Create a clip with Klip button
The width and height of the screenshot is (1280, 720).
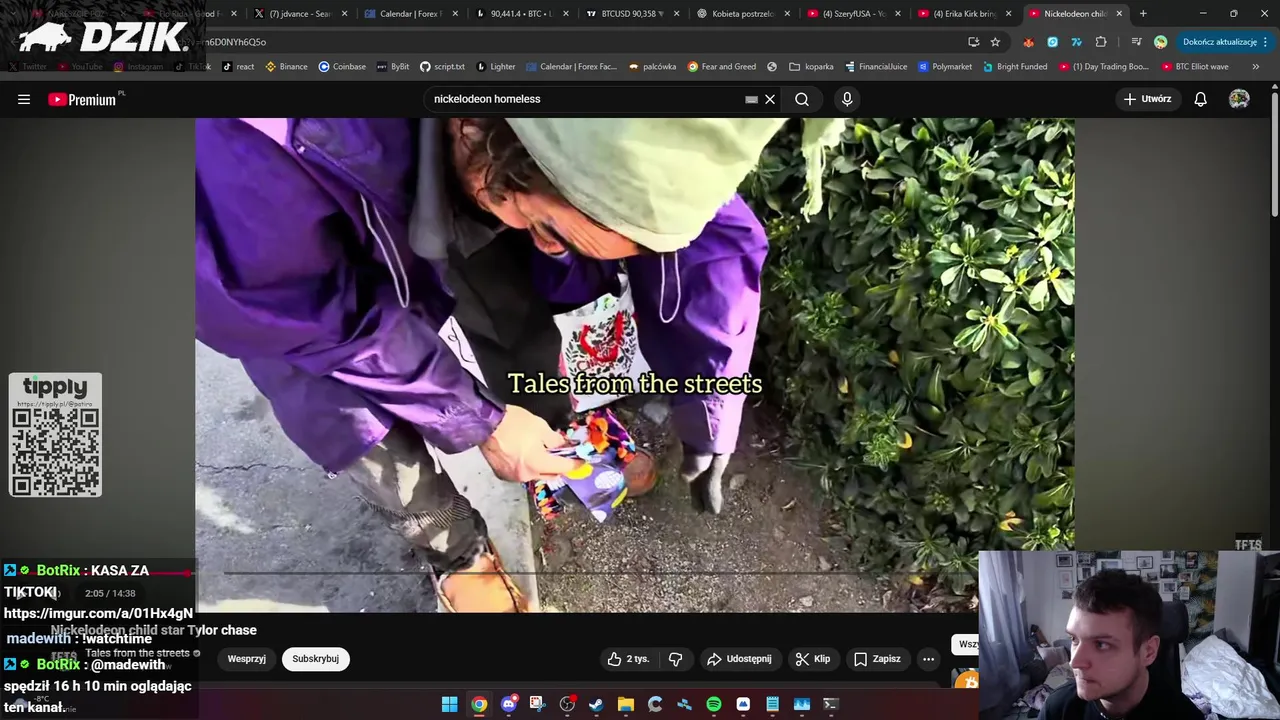pyautogui.click(x=813, y=659)
